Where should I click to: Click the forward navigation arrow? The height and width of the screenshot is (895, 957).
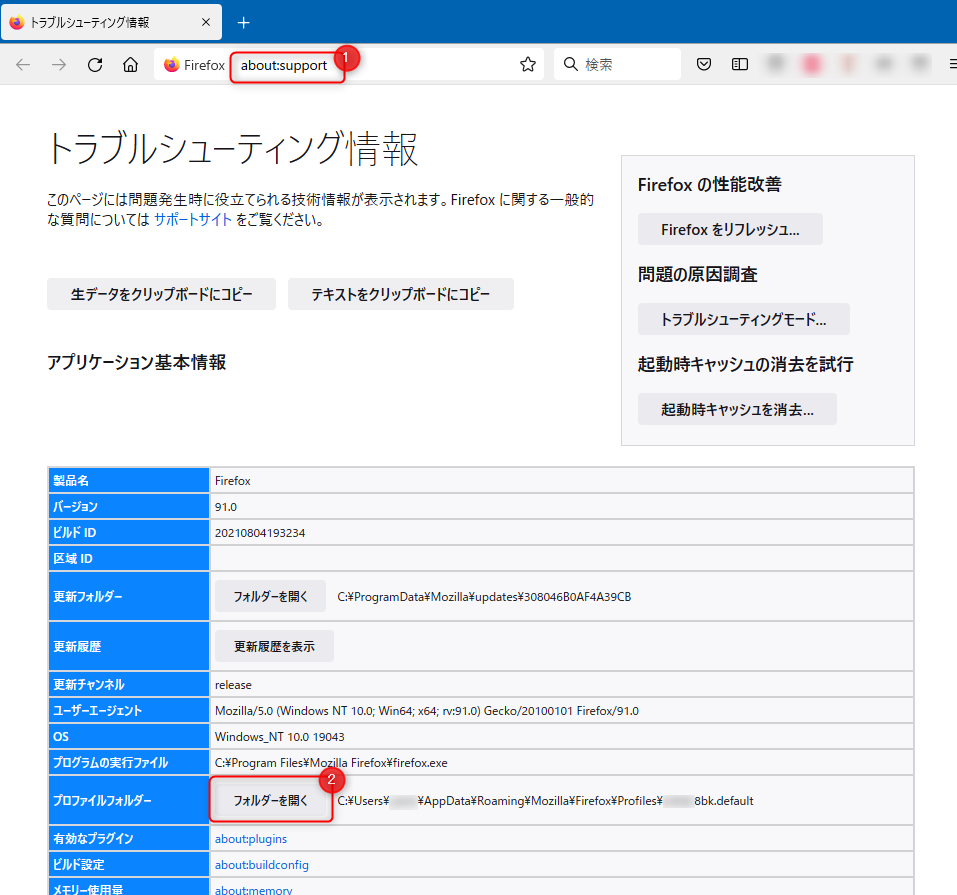coord(59,65)
